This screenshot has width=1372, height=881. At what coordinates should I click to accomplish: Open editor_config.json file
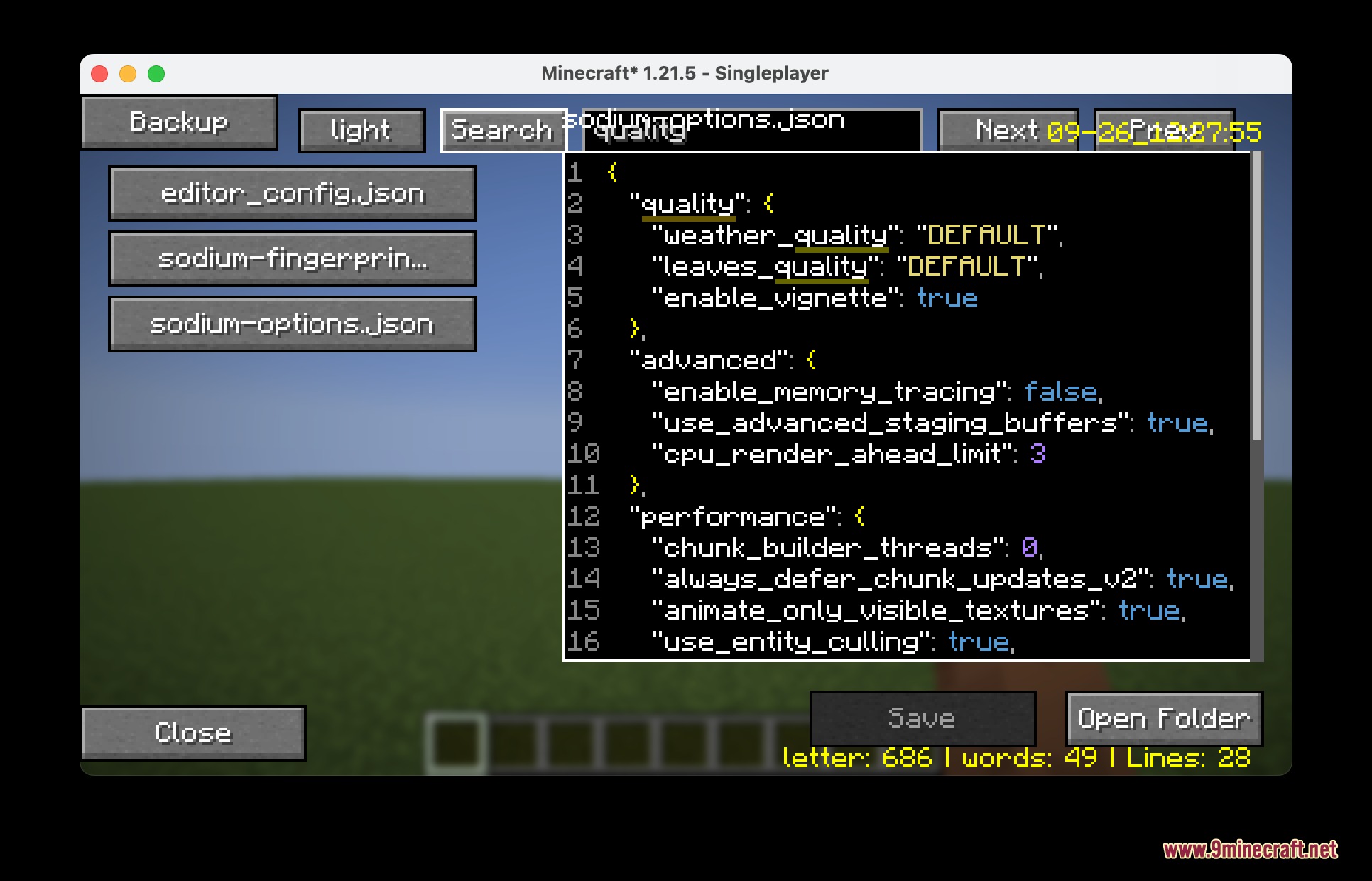[293, 193]
